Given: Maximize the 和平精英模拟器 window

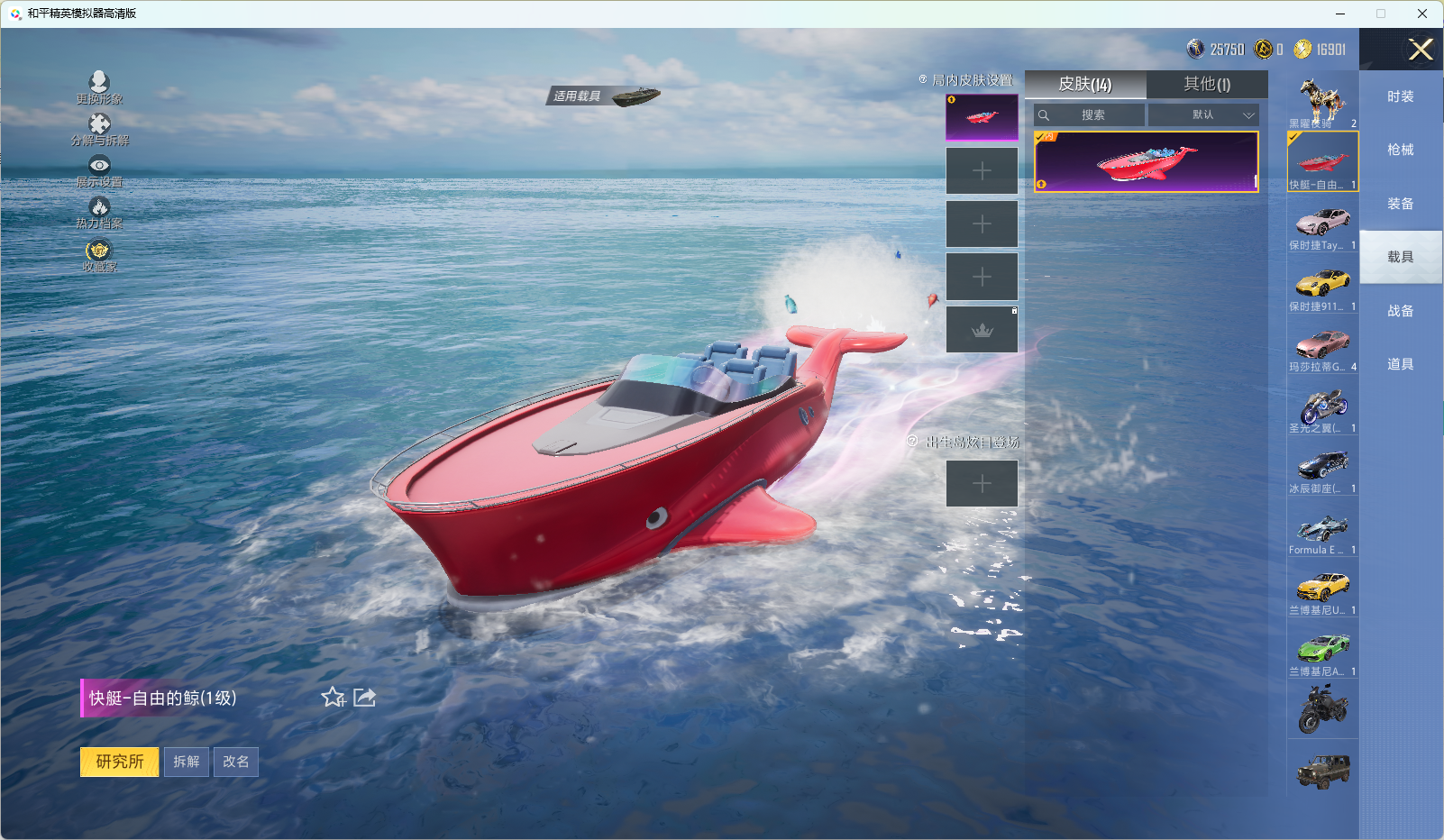Looking at the screenshot, I should [x=1381, y=14].
